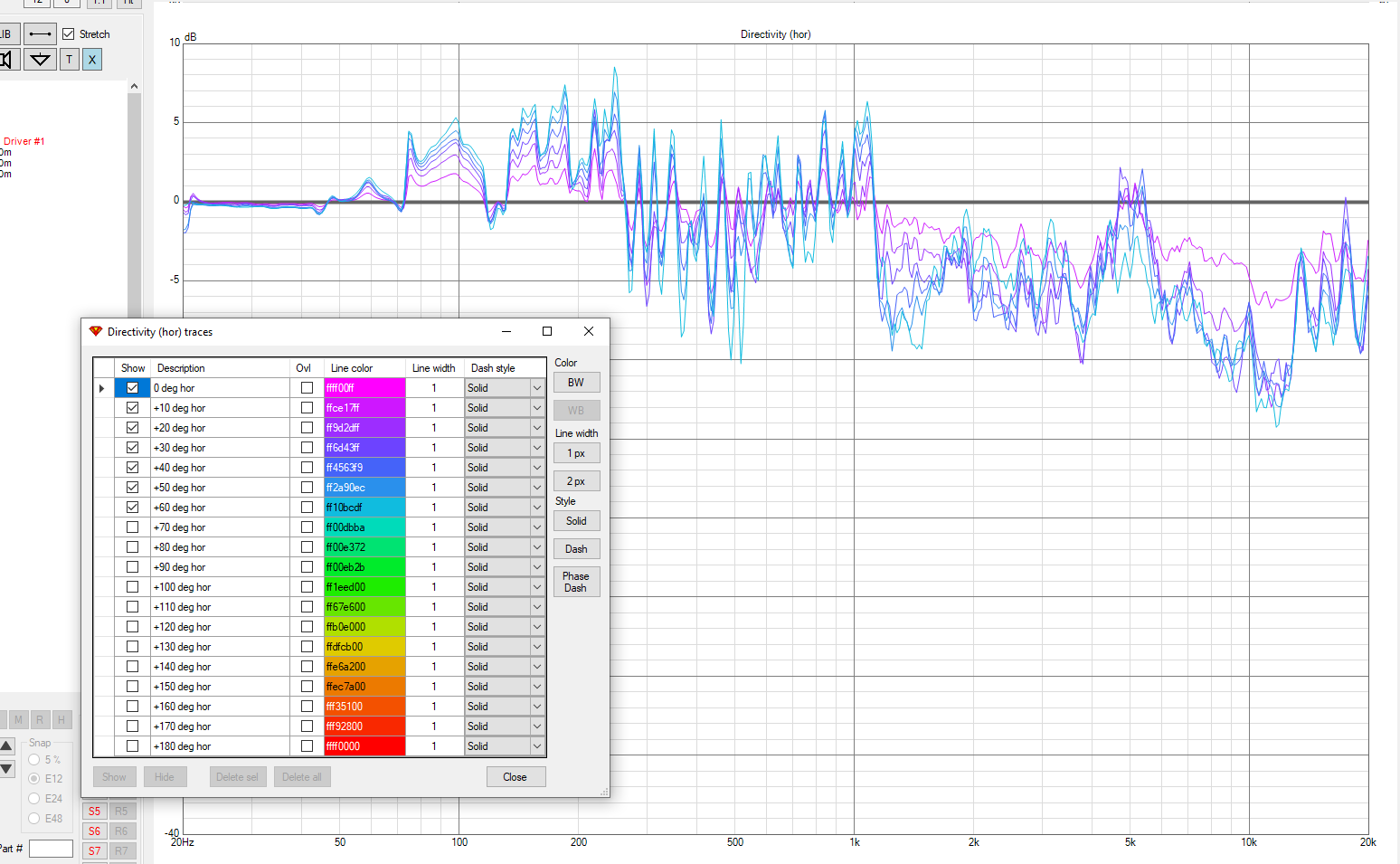The height and width of the screenshot is (864, 1400).
Task: Click the Description column header
Action: tap(220, 368)
